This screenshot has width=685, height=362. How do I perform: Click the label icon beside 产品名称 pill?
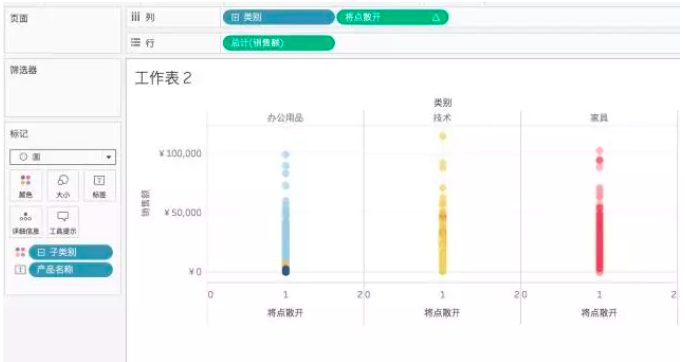point(21,269)
